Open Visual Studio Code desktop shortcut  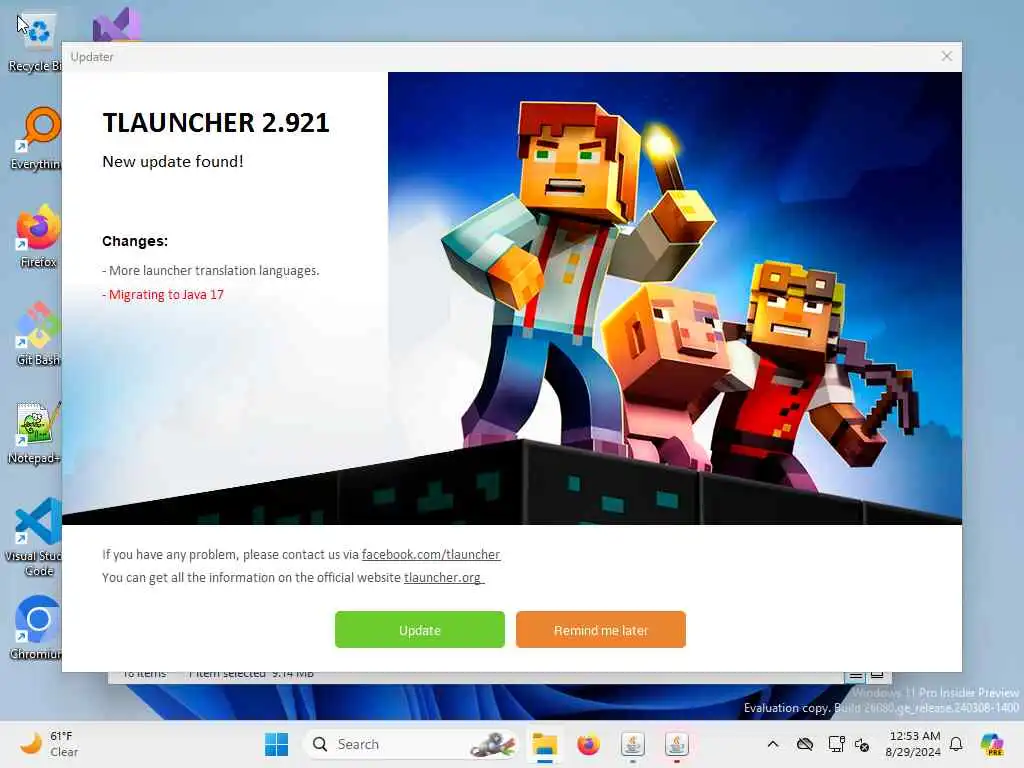click(34, 537)
